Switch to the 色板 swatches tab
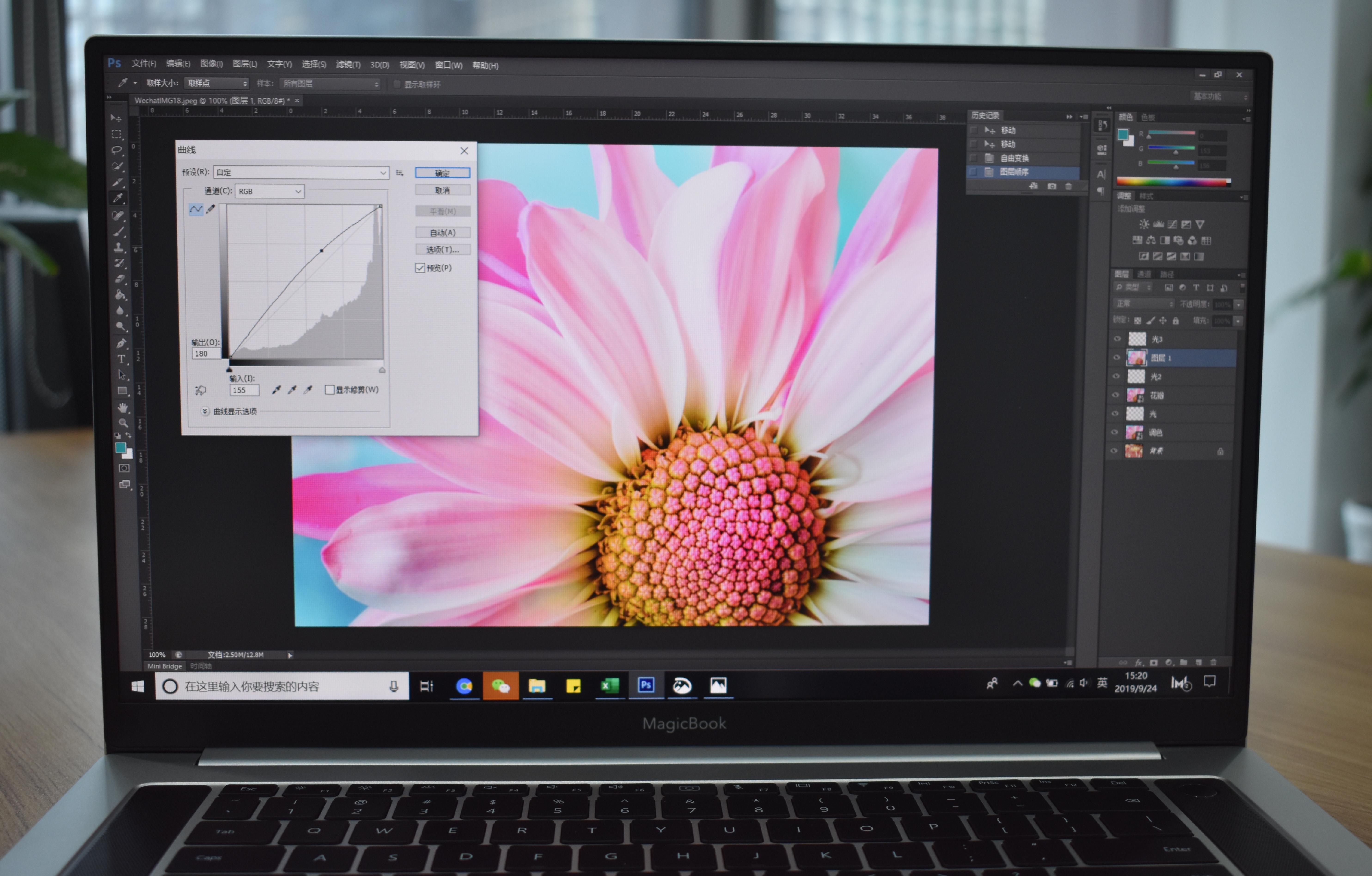 click(x=1148, y=117)
